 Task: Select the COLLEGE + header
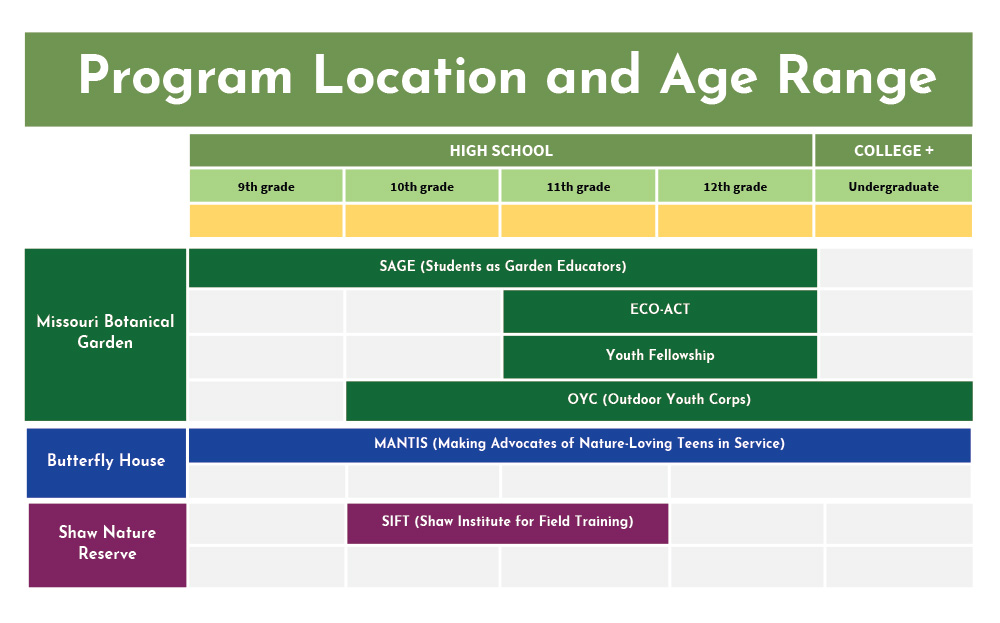[893, 151]
